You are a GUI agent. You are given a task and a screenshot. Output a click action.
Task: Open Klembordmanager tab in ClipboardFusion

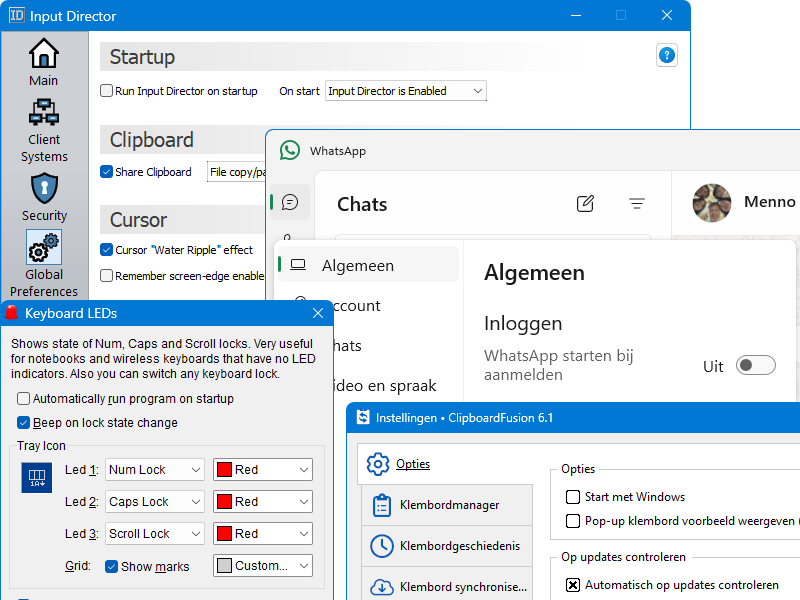(x=447, y=505)
